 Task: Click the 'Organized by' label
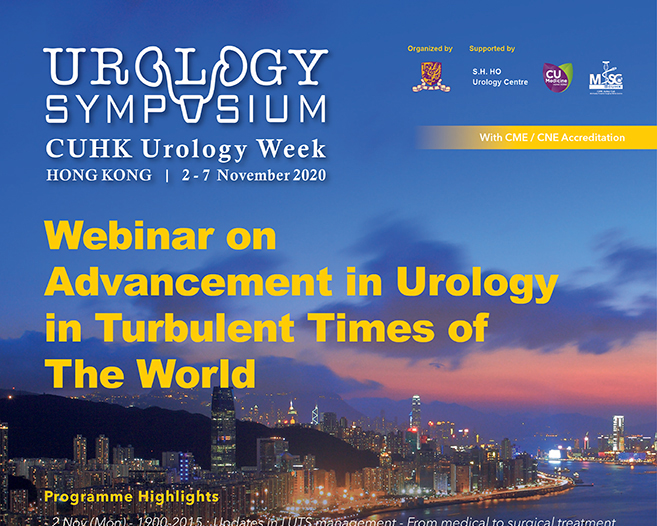coord(429,48)
